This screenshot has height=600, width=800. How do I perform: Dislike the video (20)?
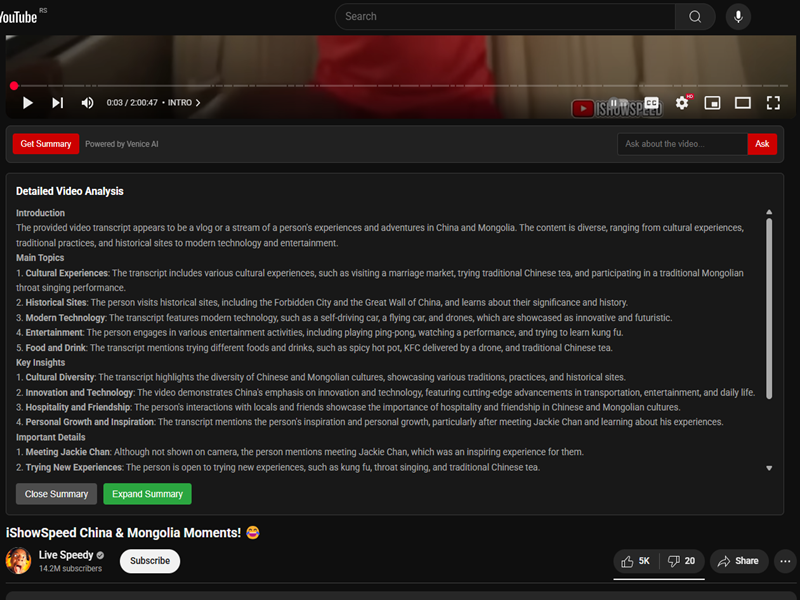click(x=682, y=561)
